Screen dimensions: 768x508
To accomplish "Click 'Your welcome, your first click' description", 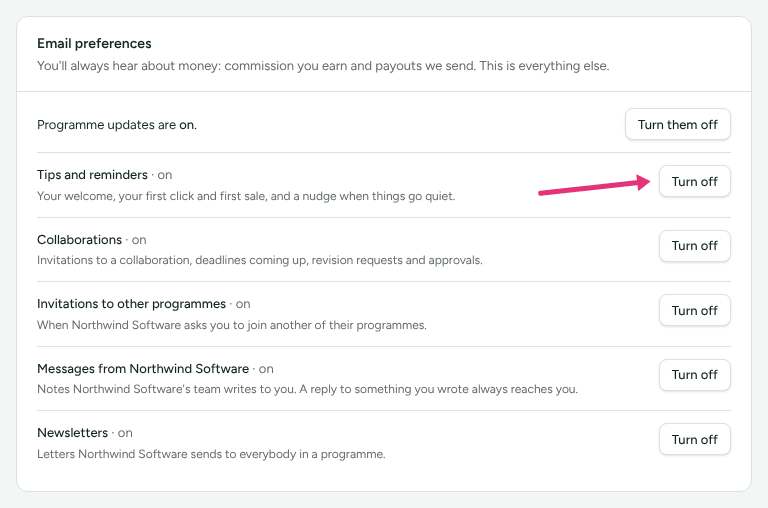I will (246, 196).
